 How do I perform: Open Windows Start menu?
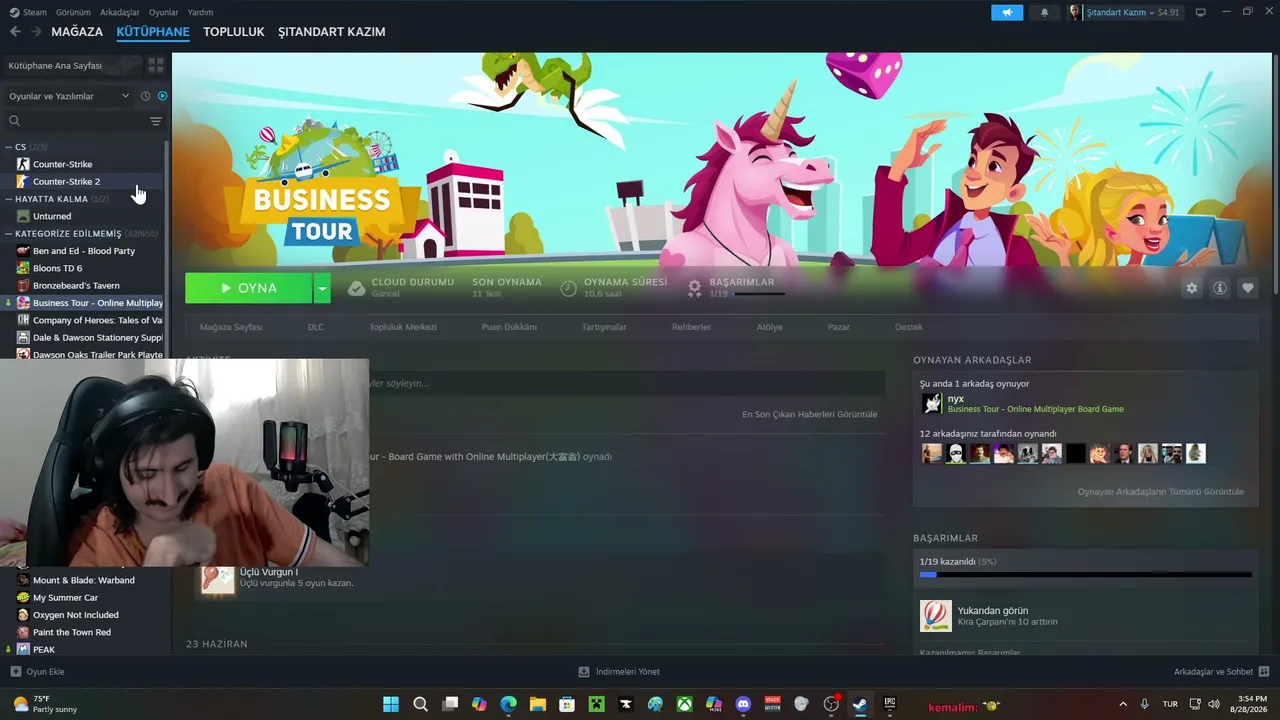tap(391, 704)
